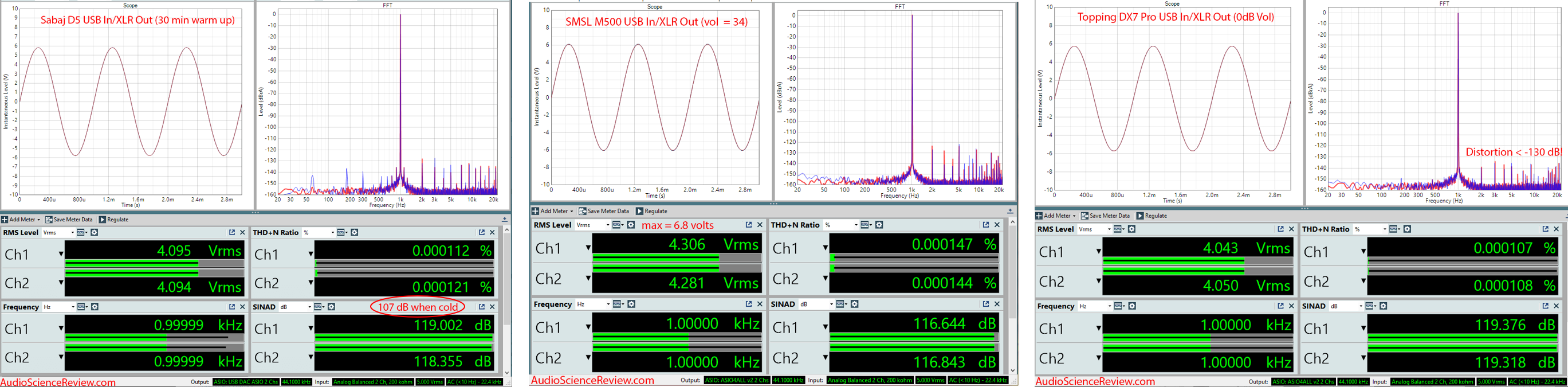Open SINAD settings gear in SMSL M500 panel
The height and width of the screenshot is (387, 1568).
[855, 303]
